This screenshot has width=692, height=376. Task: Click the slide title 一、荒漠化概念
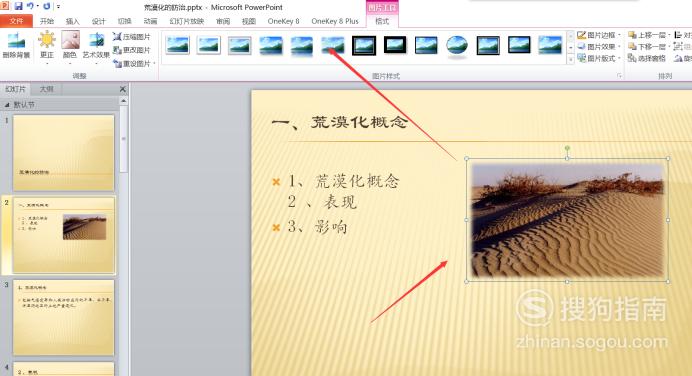click(339, 122)
